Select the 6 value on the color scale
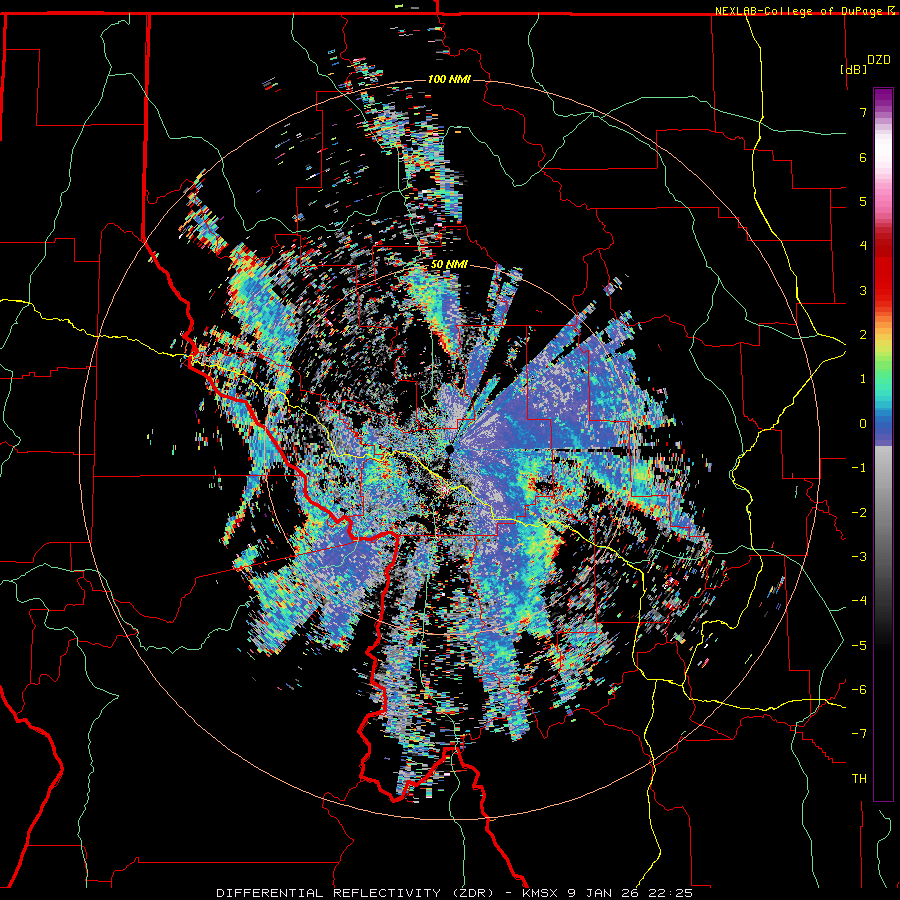Viewport: 900px width, 900px height. click(x=863, y=157)
